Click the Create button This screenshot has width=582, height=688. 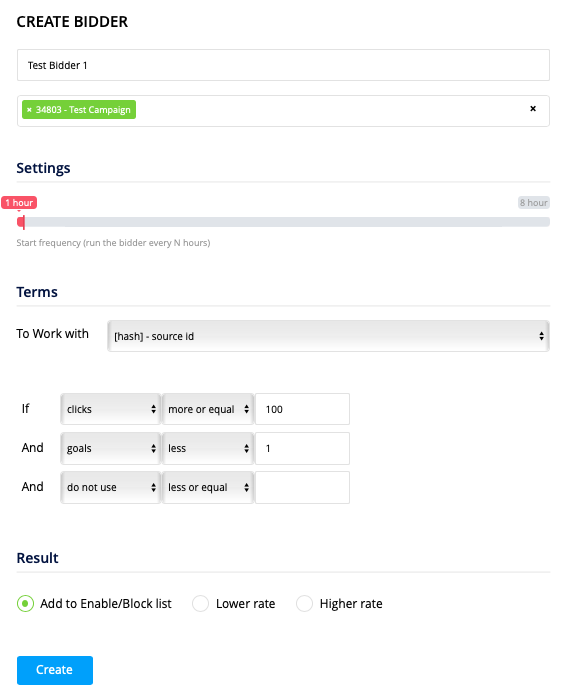55,670
